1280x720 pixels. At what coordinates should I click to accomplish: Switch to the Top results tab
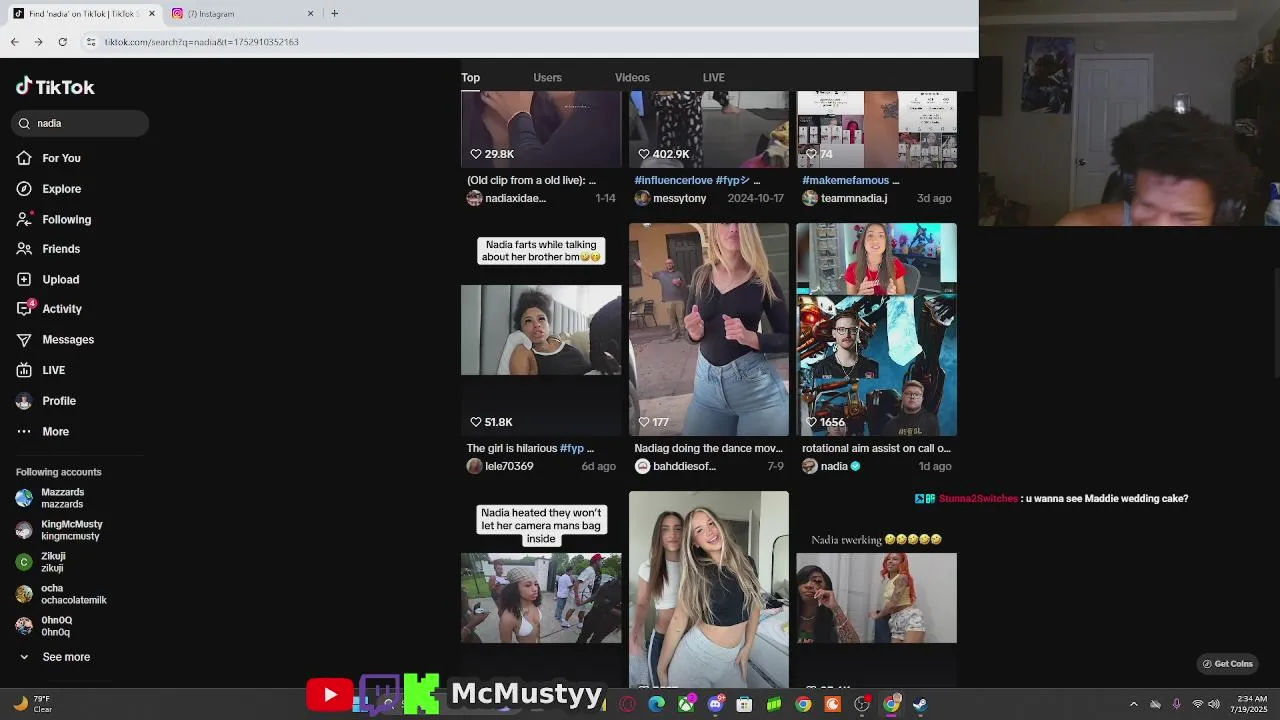470,77
